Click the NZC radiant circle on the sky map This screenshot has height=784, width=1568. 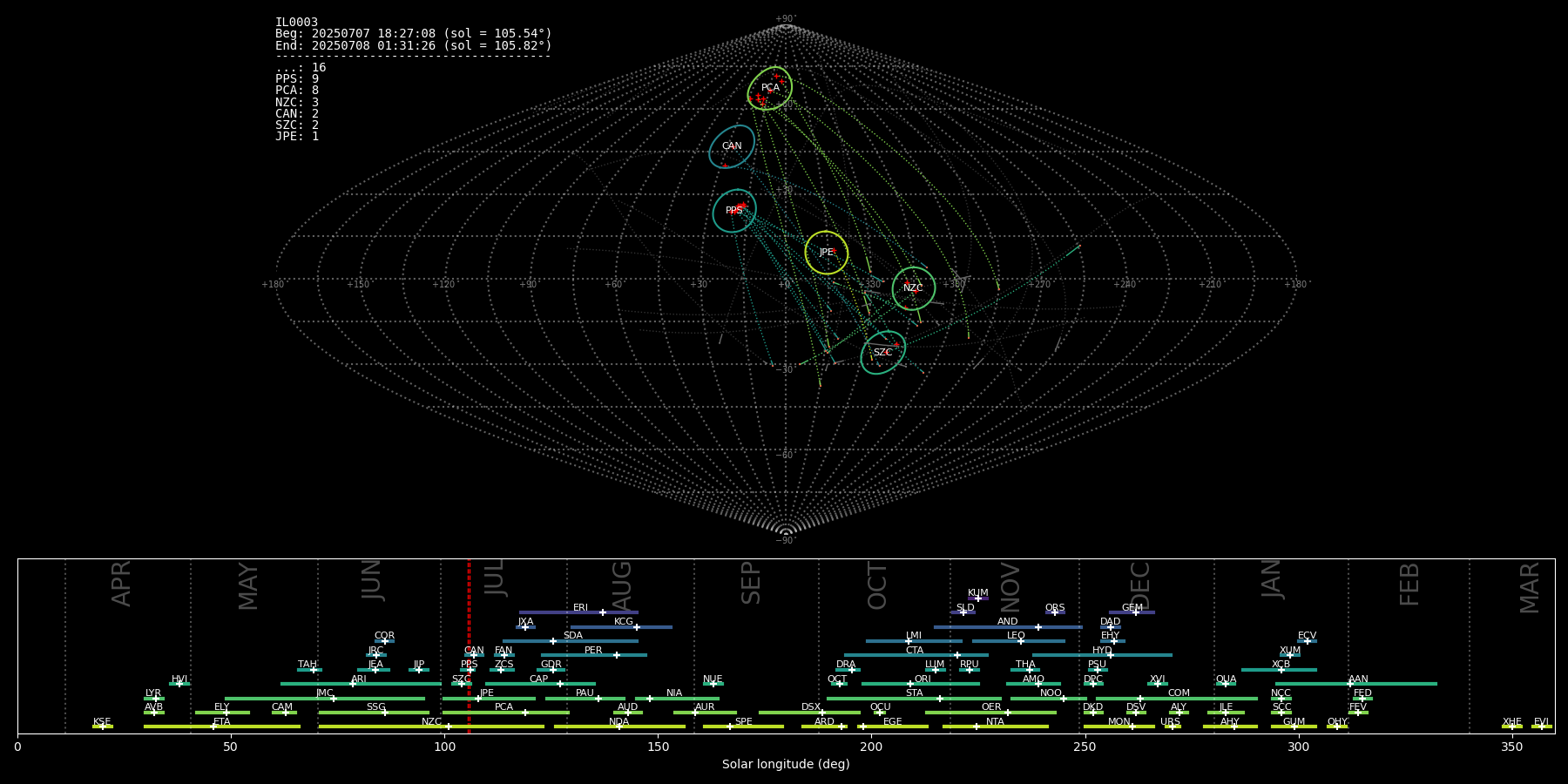[x=914, y=288]
